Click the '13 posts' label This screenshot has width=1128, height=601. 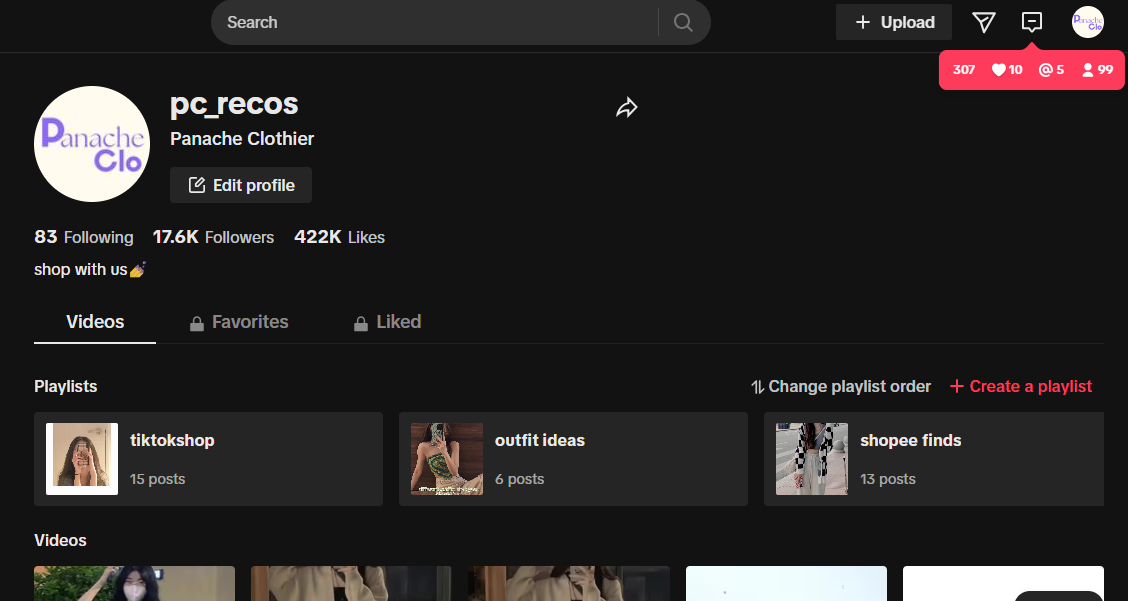pos(888,479)
